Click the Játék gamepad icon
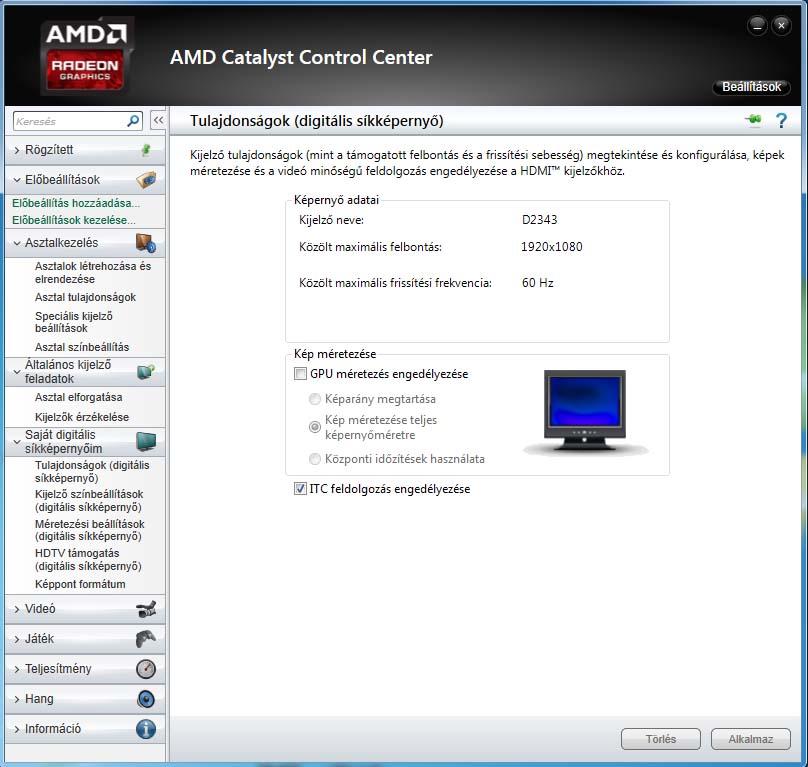The height and width of the screenshot is (767, 808). [x=146, y=639]
